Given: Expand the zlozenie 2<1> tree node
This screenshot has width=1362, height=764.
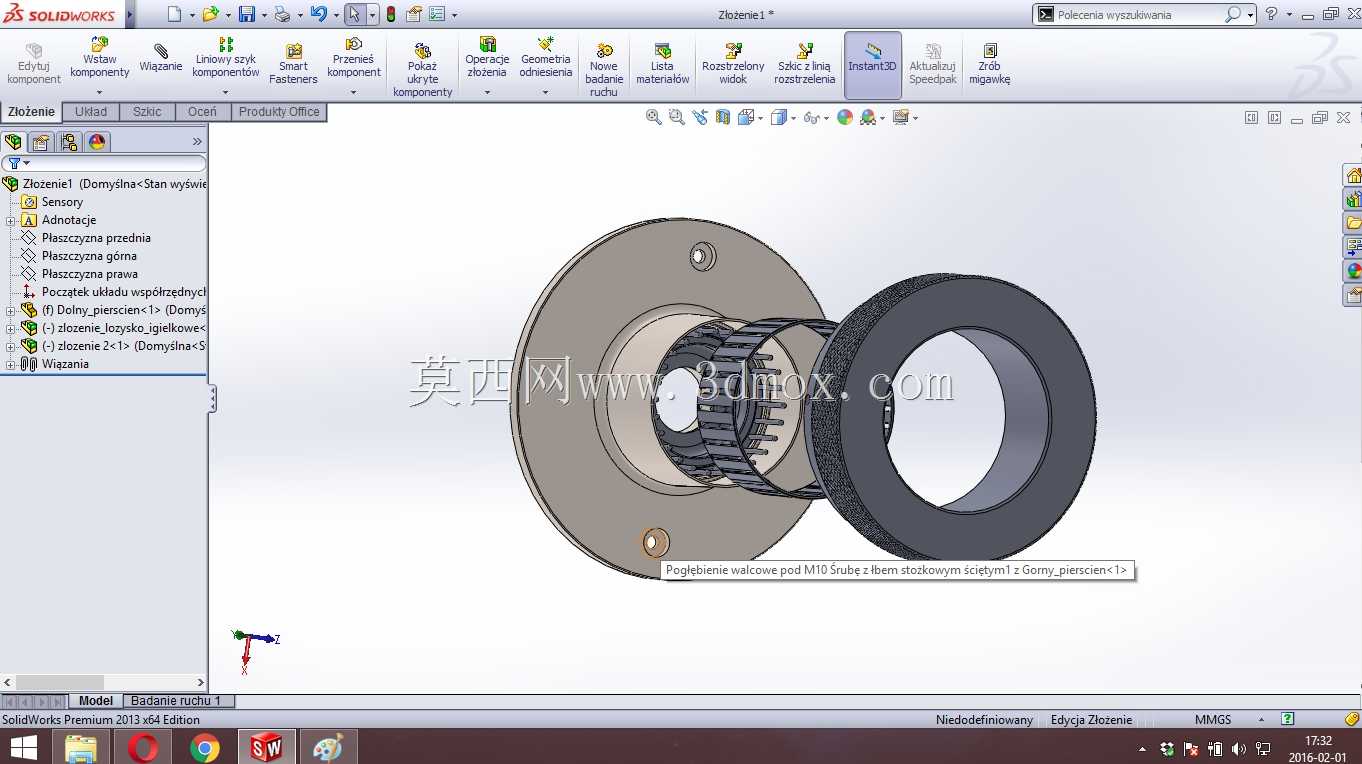Looking at the screenshot, I should 11,346.
